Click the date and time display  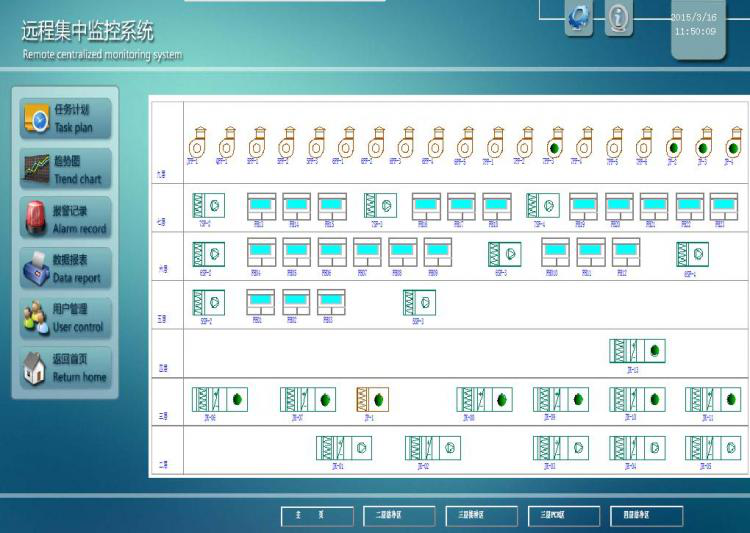tap(696, 25)
